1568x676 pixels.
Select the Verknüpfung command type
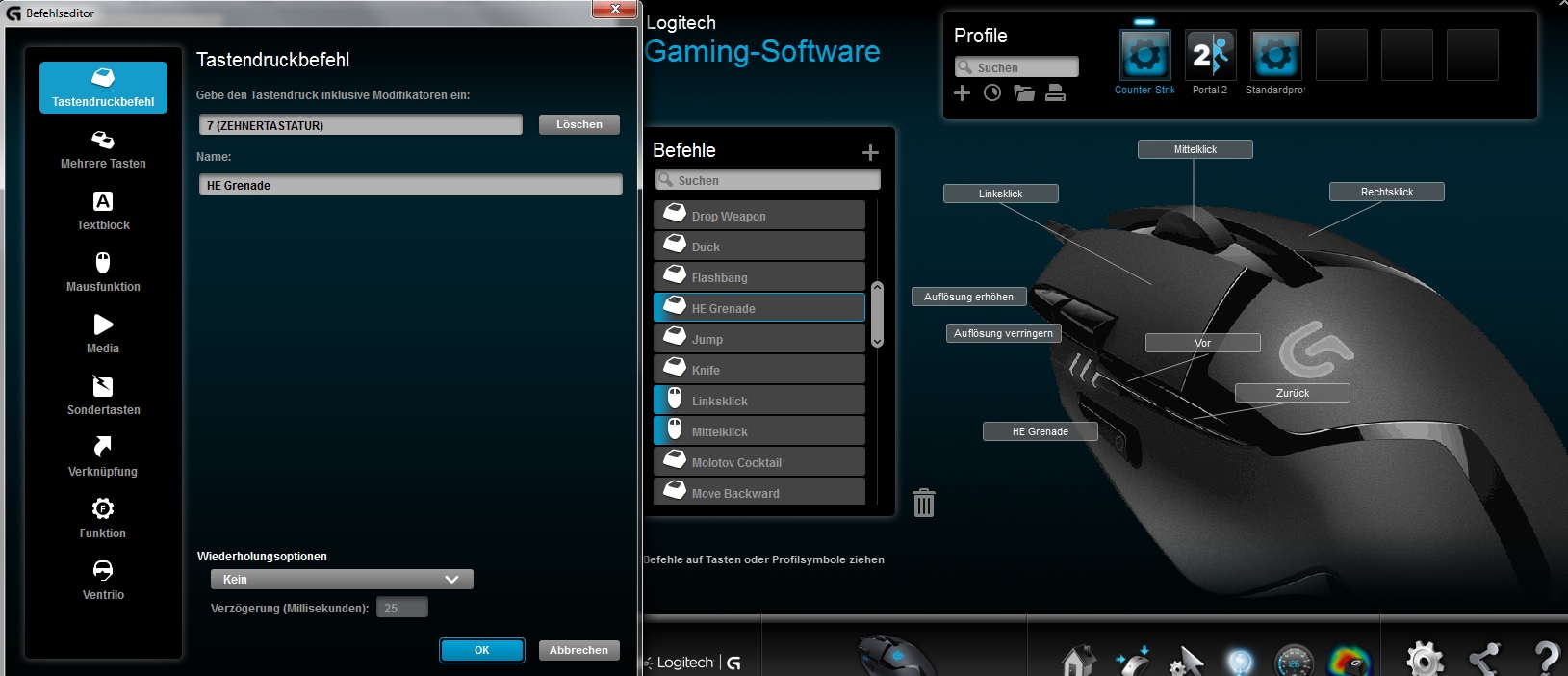[103, 458]
